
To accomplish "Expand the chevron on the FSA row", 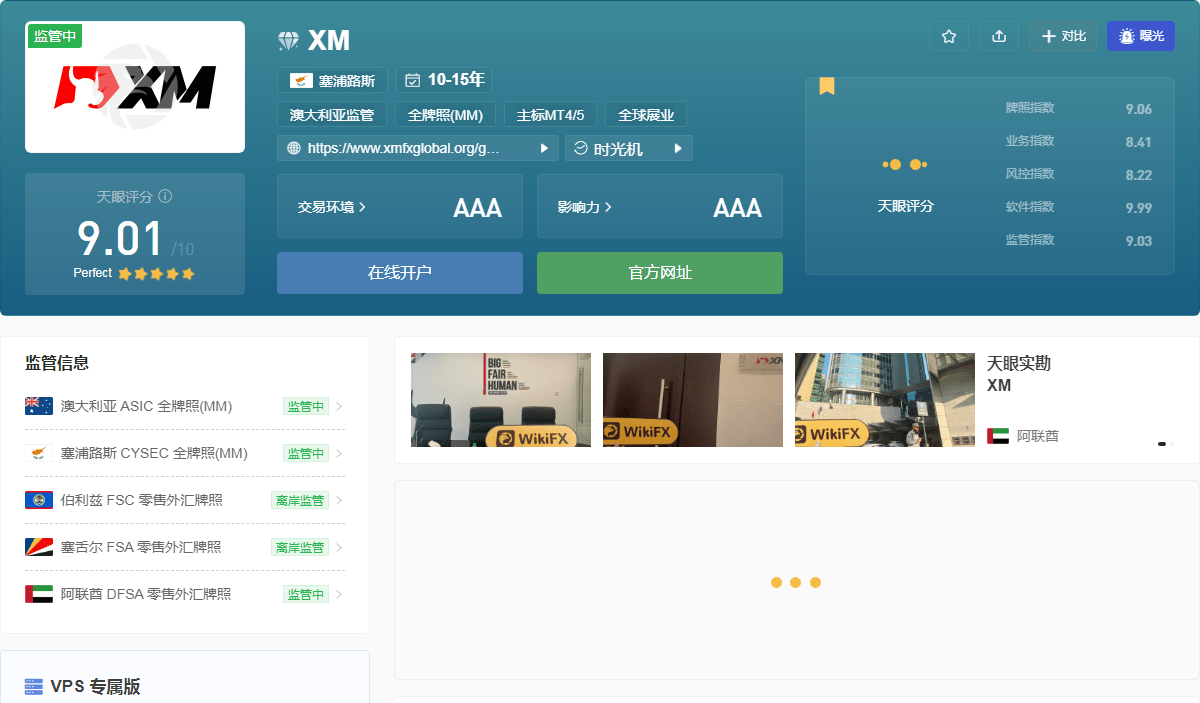I will (339, 547).
